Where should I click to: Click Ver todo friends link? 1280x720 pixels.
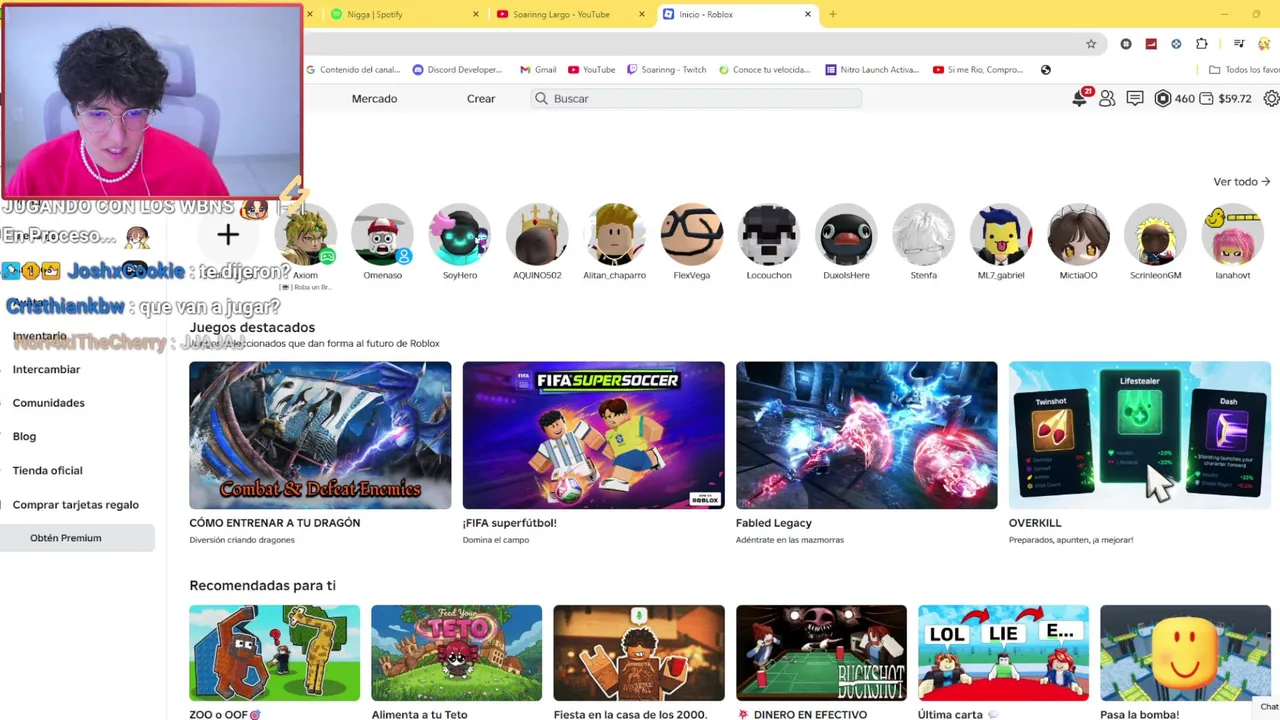pyautogui.click(x=1241, y=182)
